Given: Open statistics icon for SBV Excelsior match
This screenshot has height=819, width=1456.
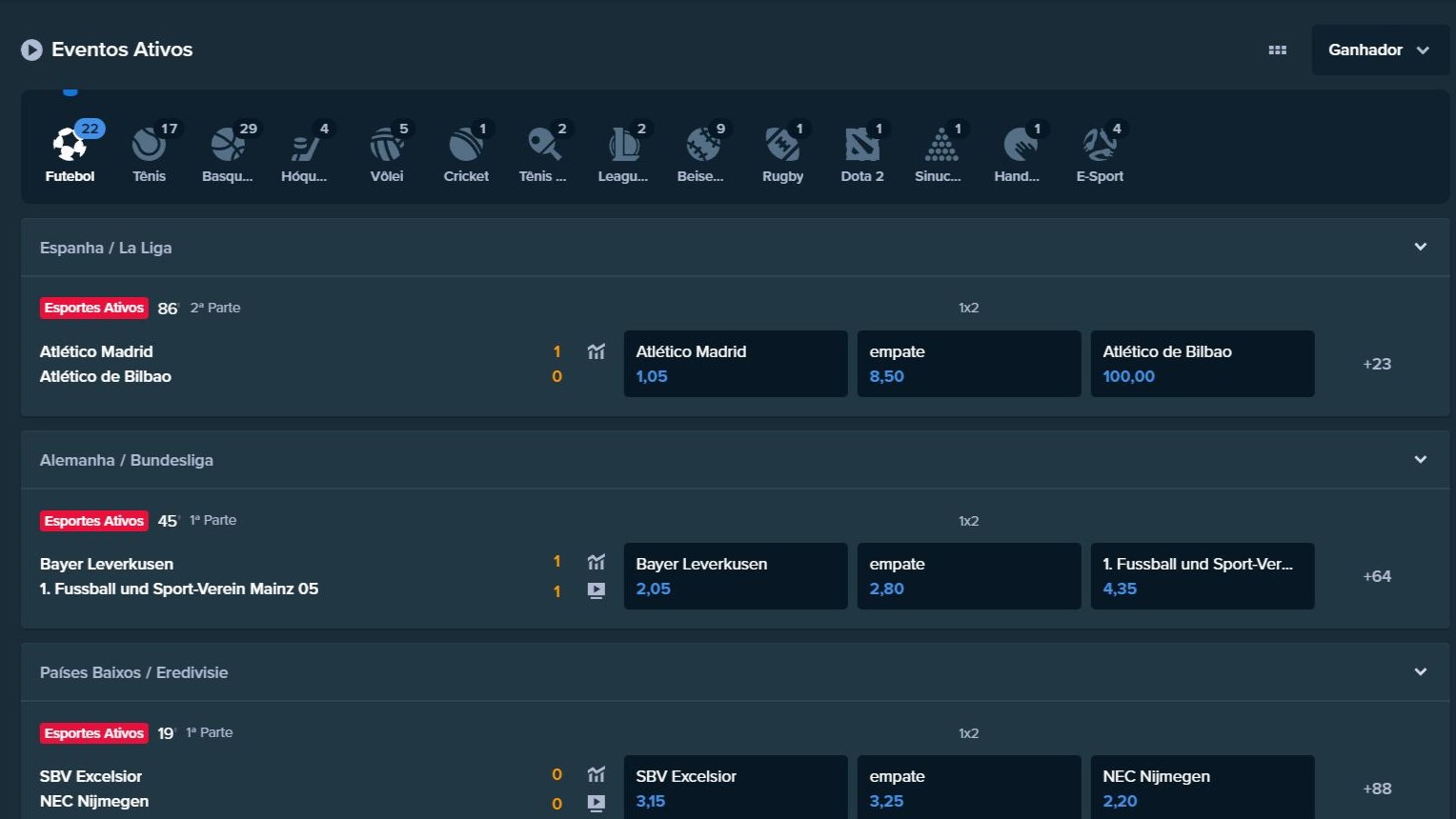Looking at the screenshot, I should pos(597,775).
